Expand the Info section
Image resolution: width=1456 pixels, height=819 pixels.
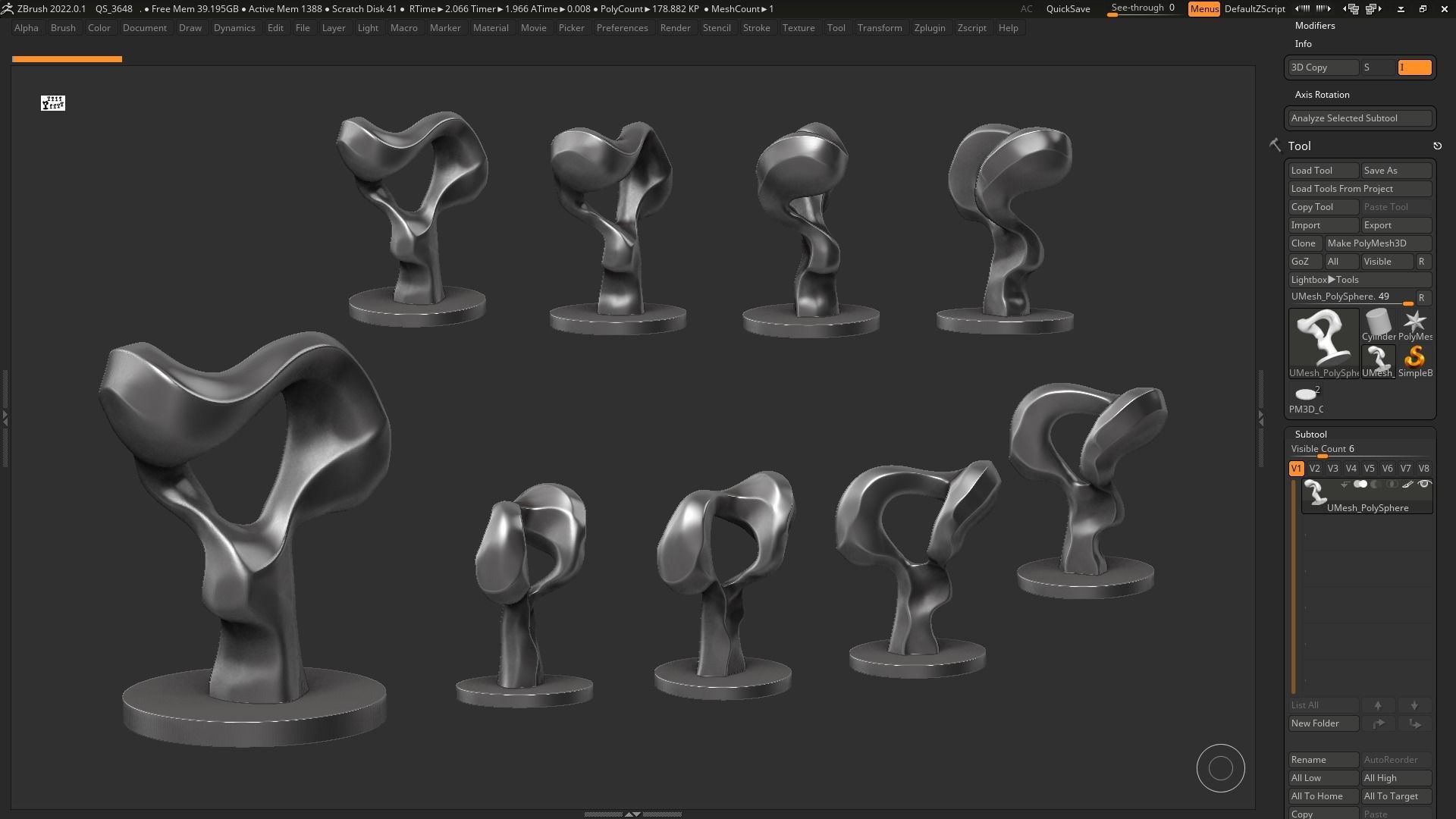1303,44
